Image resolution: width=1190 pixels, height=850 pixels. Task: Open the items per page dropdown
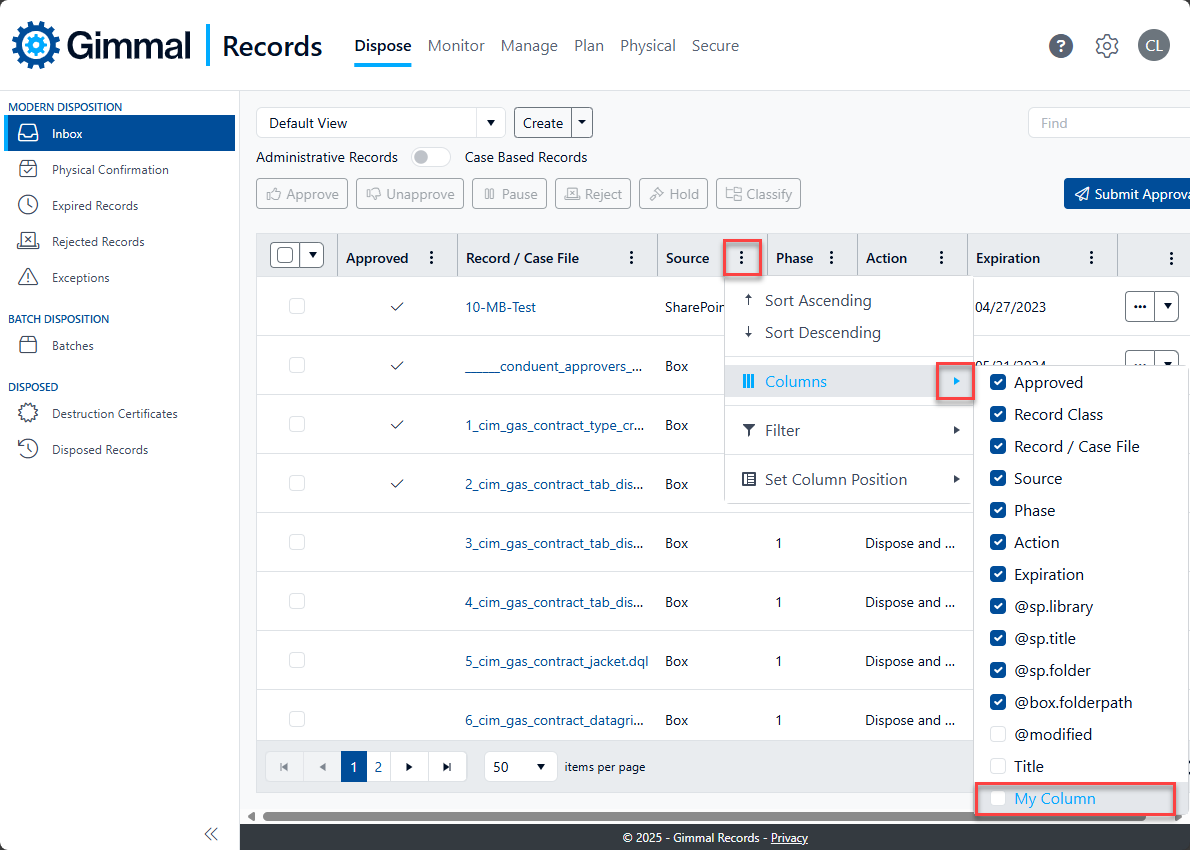pyautogui.click(x=520, y=767)
